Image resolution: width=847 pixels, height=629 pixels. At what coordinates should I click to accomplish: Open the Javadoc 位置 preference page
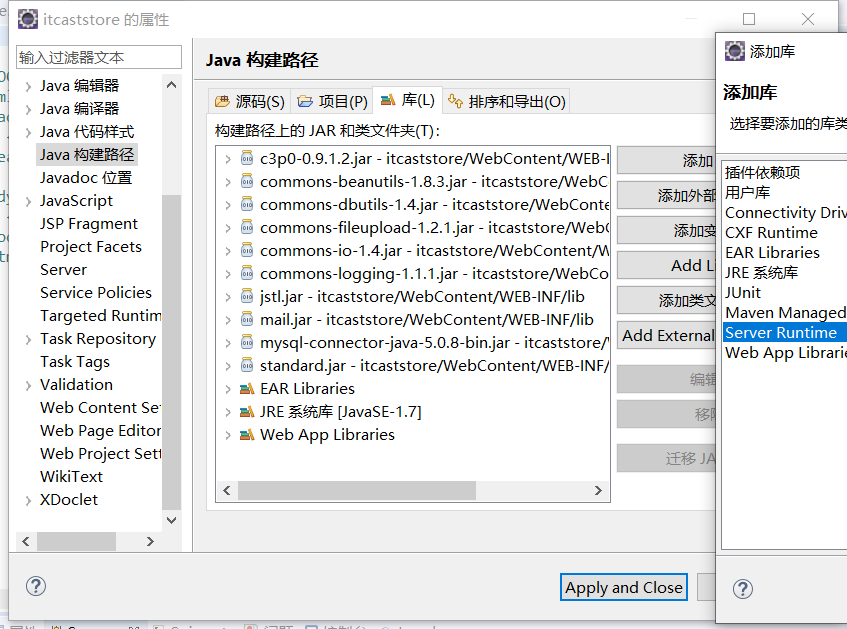pyautogui.click(x=86, y=178)
